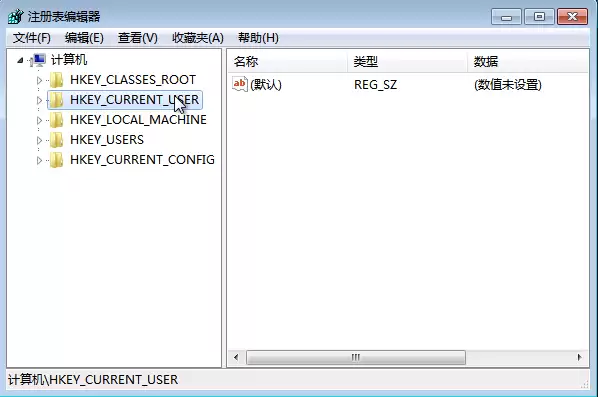Screen dimensions: 598x397
Task: Open the 文件(F) menu
Action: click(32, 38)
